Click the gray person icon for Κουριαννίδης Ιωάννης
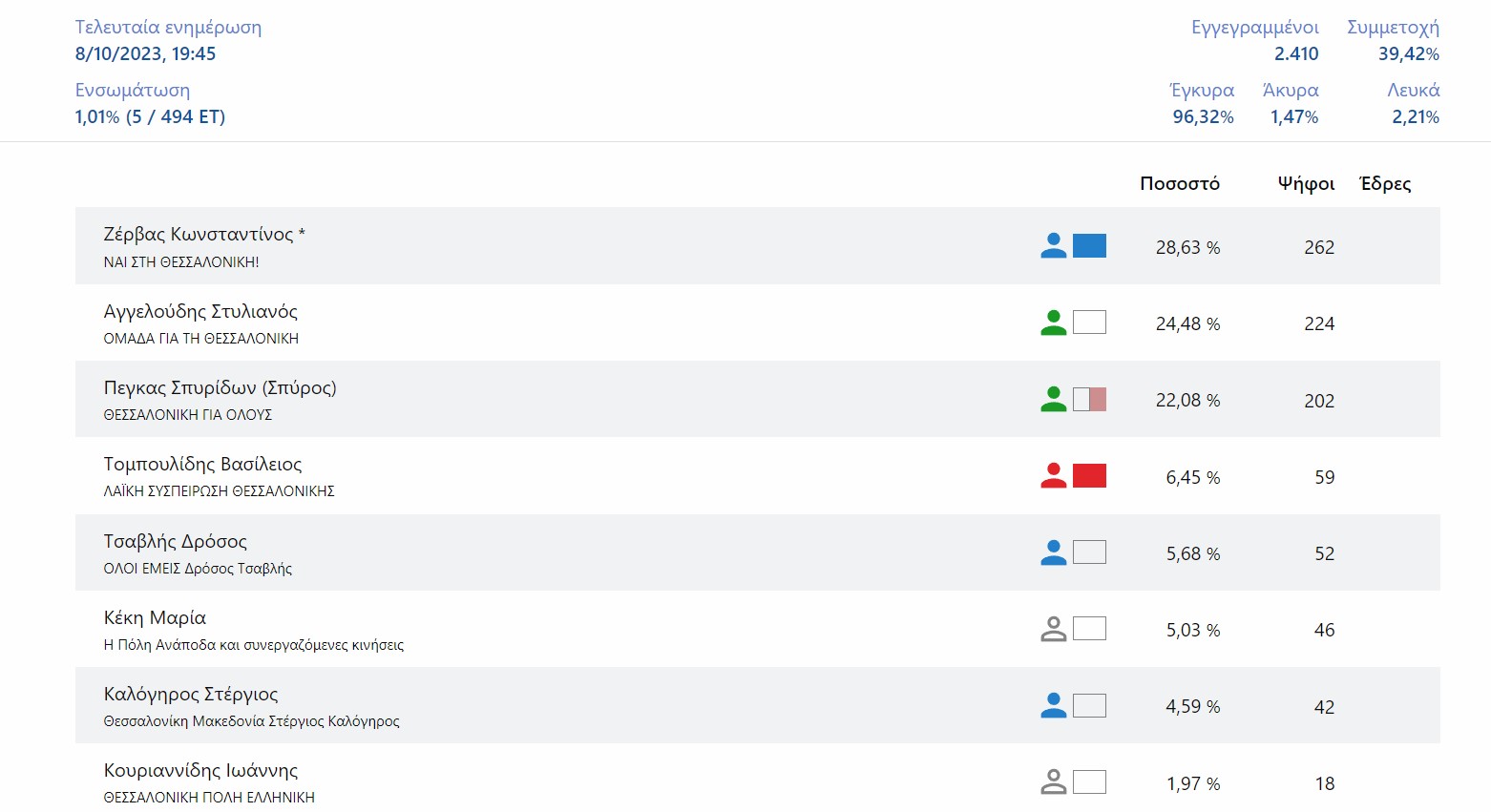1491x812 pixels. click(x=1053, y=782)
